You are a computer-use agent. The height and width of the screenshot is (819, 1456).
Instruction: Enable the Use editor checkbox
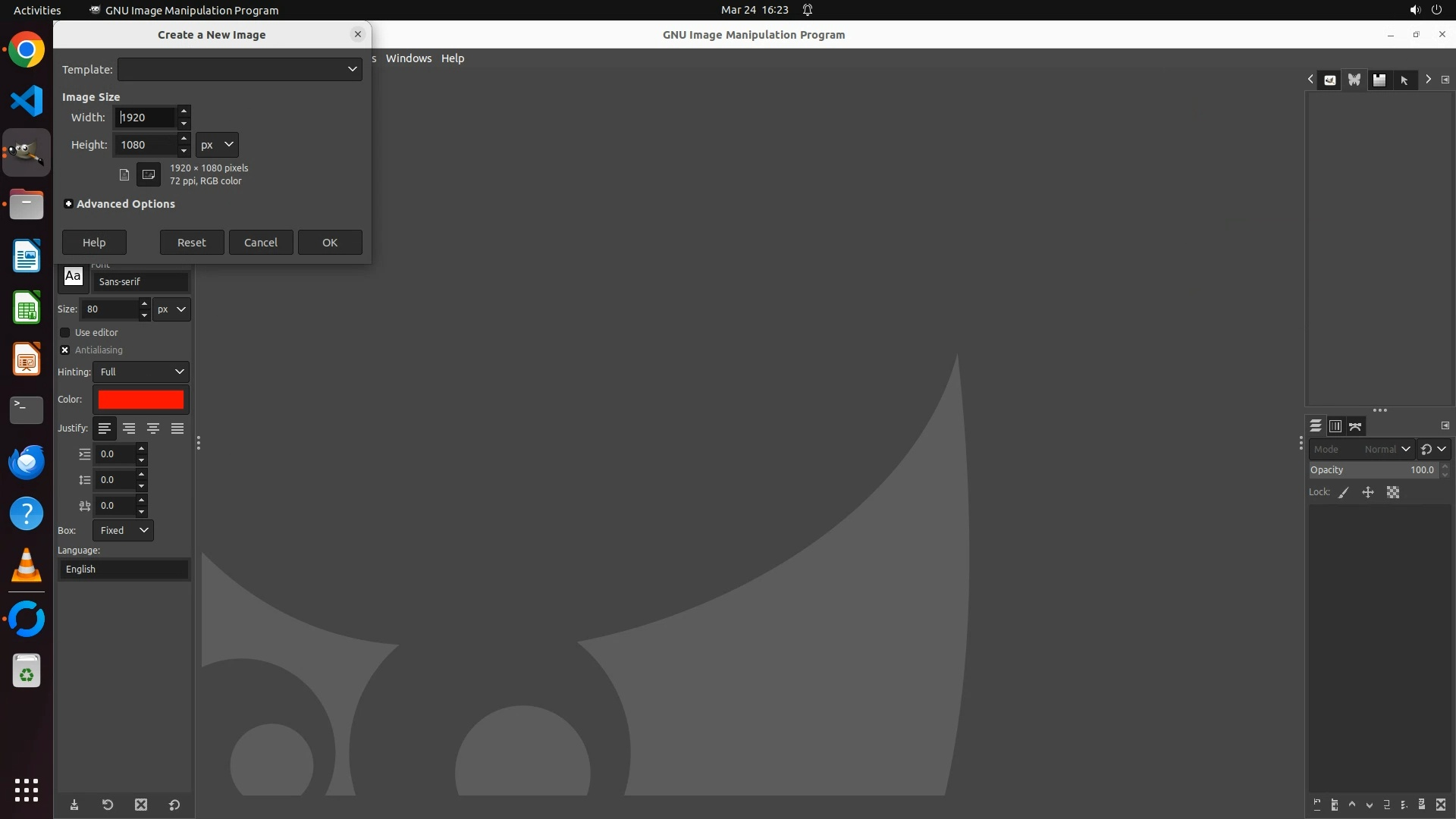tap(65, 333)
